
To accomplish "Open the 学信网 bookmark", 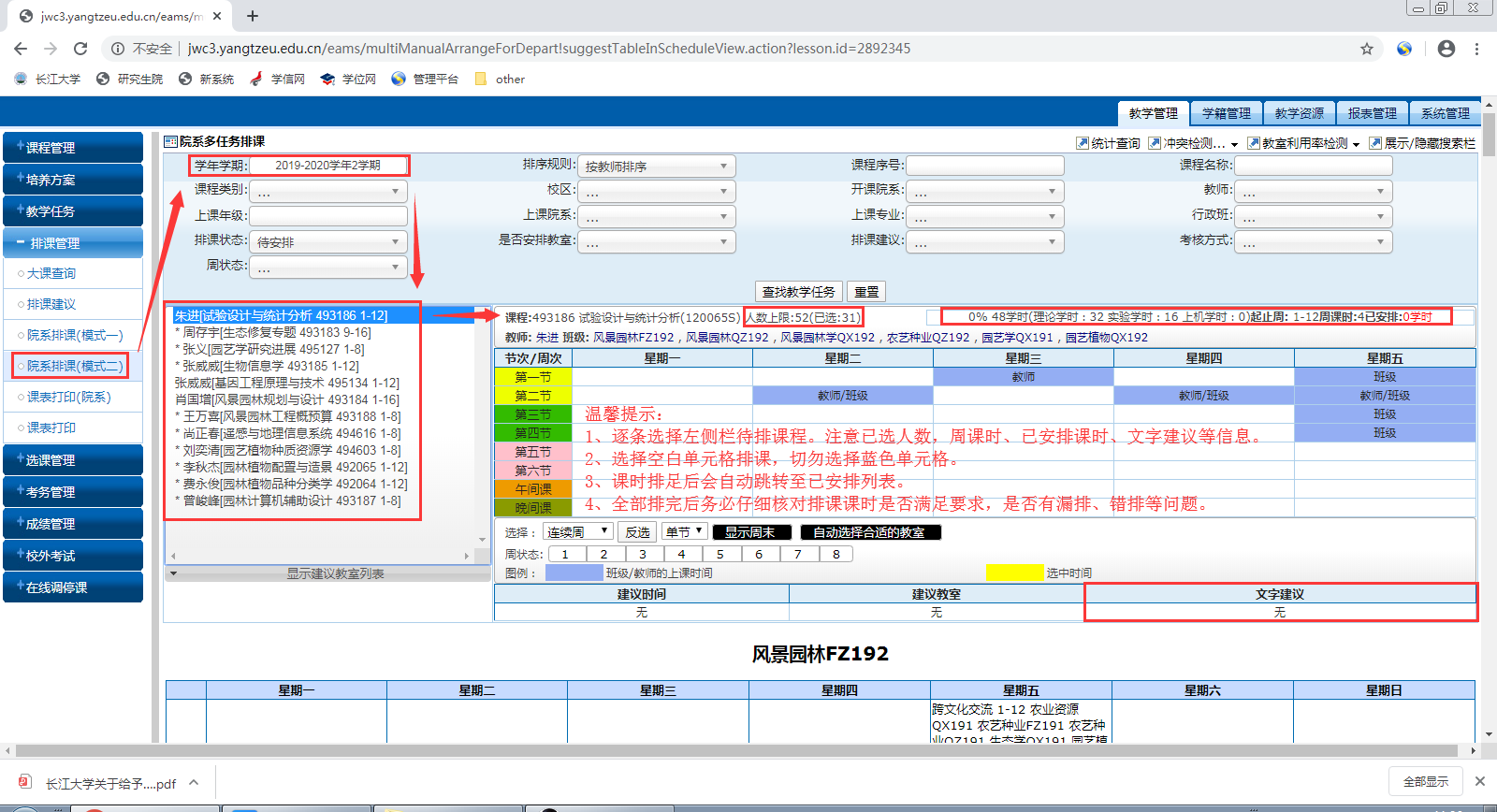I will pyautogui.click(x=278, y=80).
